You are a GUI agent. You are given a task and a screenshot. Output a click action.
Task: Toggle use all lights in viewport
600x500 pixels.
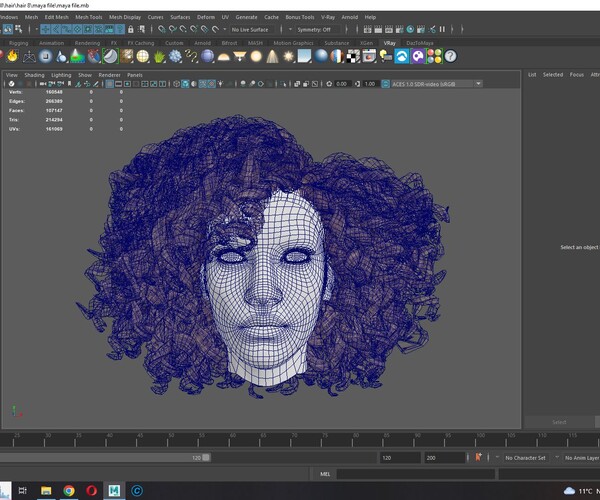(221, 84)
